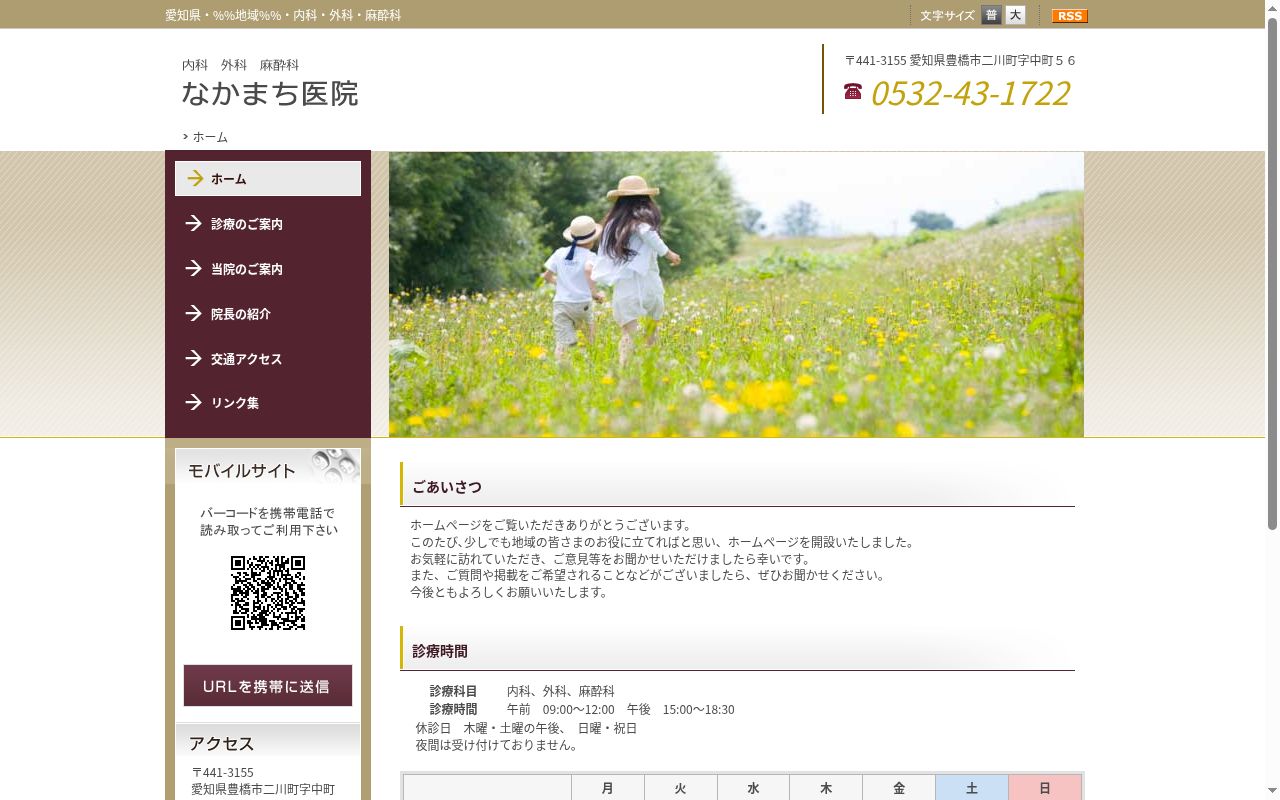The height and width of the screenshot is (800, 1280).
Task: Click the ホーム breadcrumb link
Action: [x=210, y=137]
